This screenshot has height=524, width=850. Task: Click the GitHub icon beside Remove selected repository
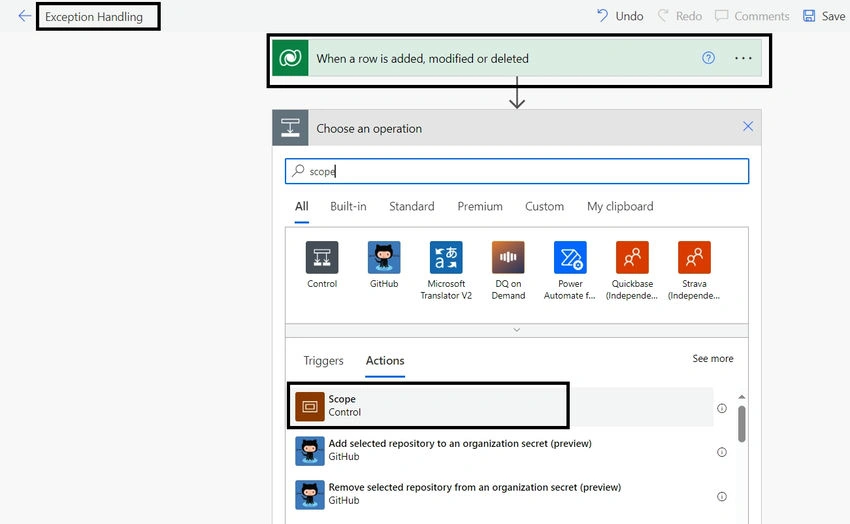coord(310,495)
